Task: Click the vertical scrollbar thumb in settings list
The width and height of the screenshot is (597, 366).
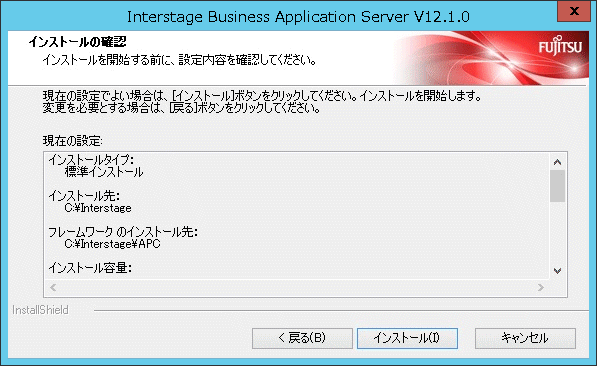Action: [x=557, y=186]
